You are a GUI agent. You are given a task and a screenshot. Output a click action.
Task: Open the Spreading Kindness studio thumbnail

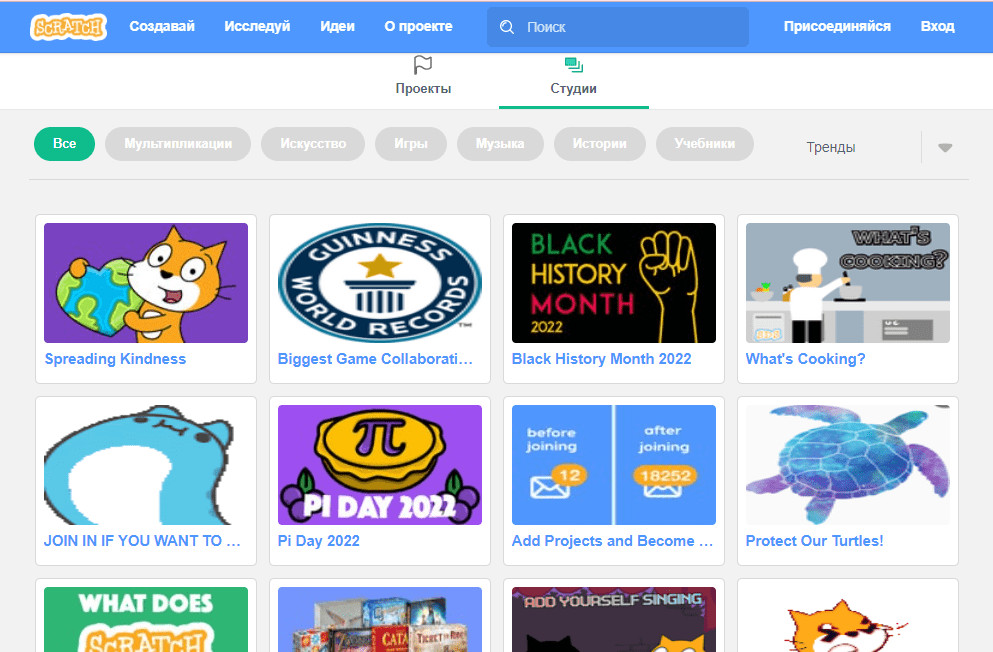[x=146, y=283]
